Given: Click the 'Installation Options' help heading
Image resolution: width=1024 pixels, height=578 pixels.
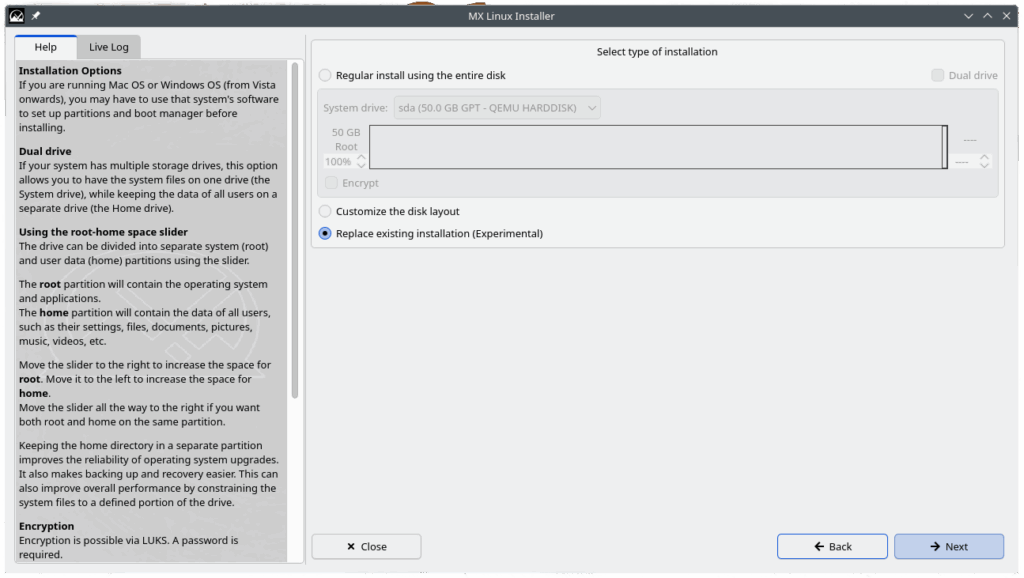Looking at the screenshot, I should point(70,71).
